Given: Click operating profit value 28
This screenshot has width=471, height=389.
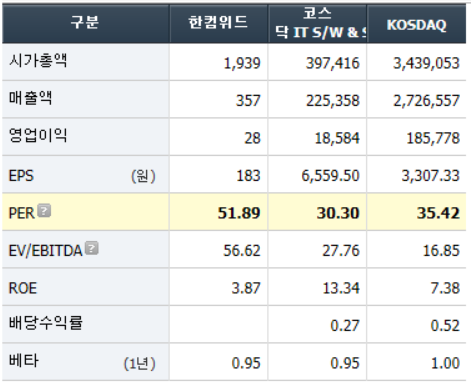Looking at the screenshot, I should [252, 138].
